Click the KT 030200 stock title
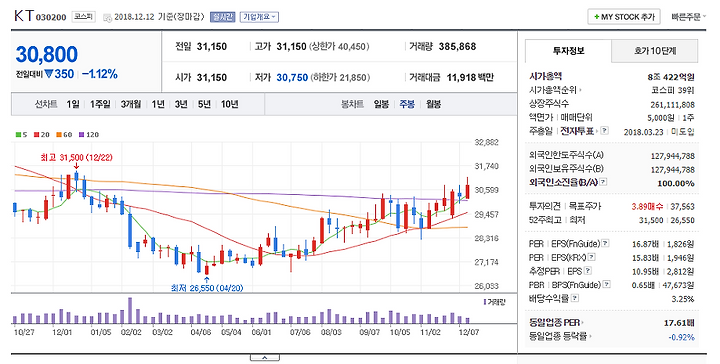The image size is (720, 364). coord(40,17)
